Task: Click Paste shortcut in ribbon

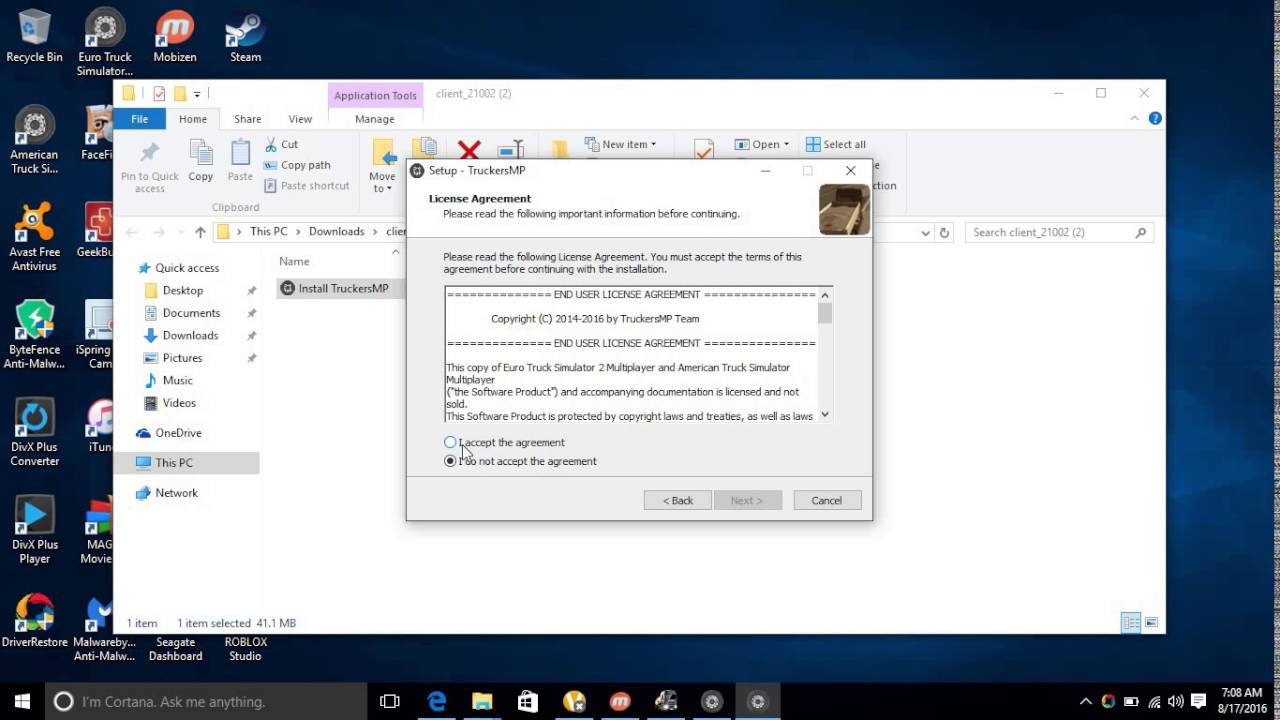Action: point(306,185)
